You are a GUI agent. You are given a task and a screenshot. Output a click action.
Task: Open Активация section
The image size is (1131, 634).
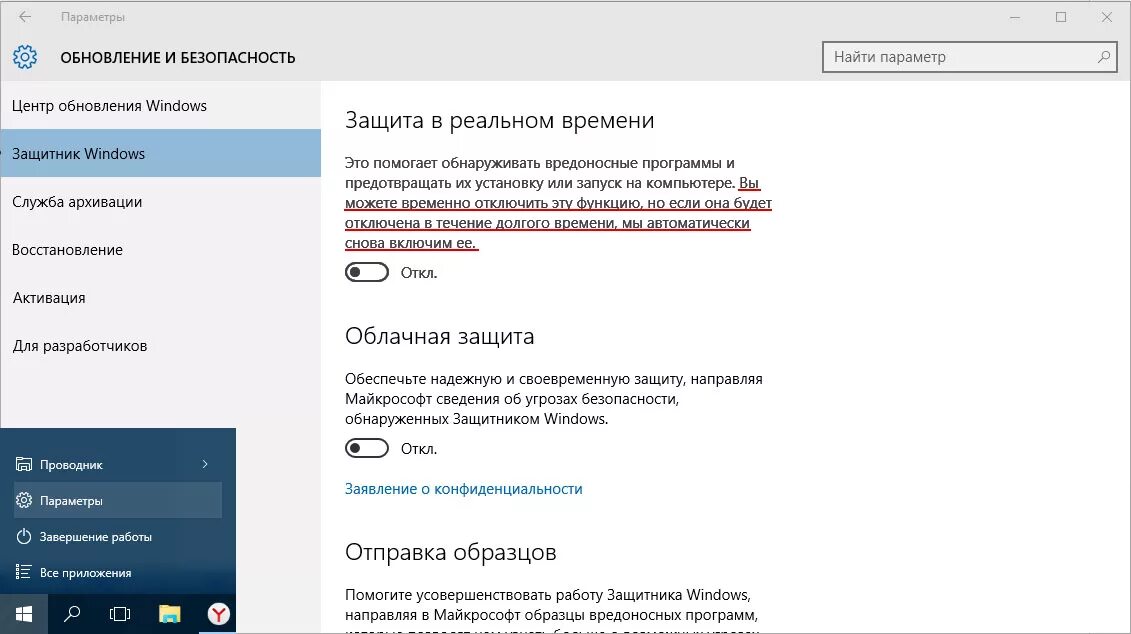click(160, 297)
